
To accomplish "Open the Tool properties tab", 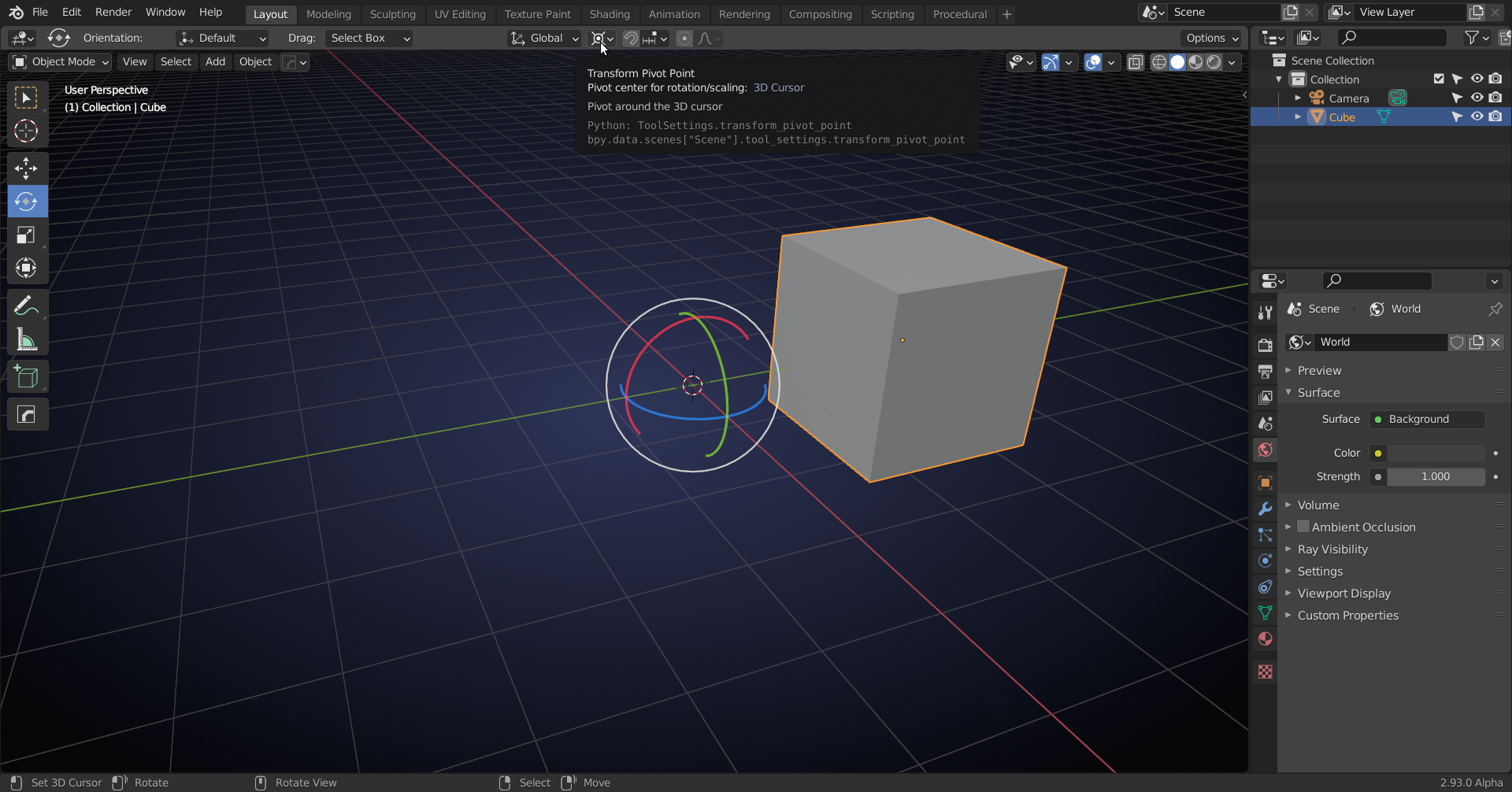I will click(1266, 313).
